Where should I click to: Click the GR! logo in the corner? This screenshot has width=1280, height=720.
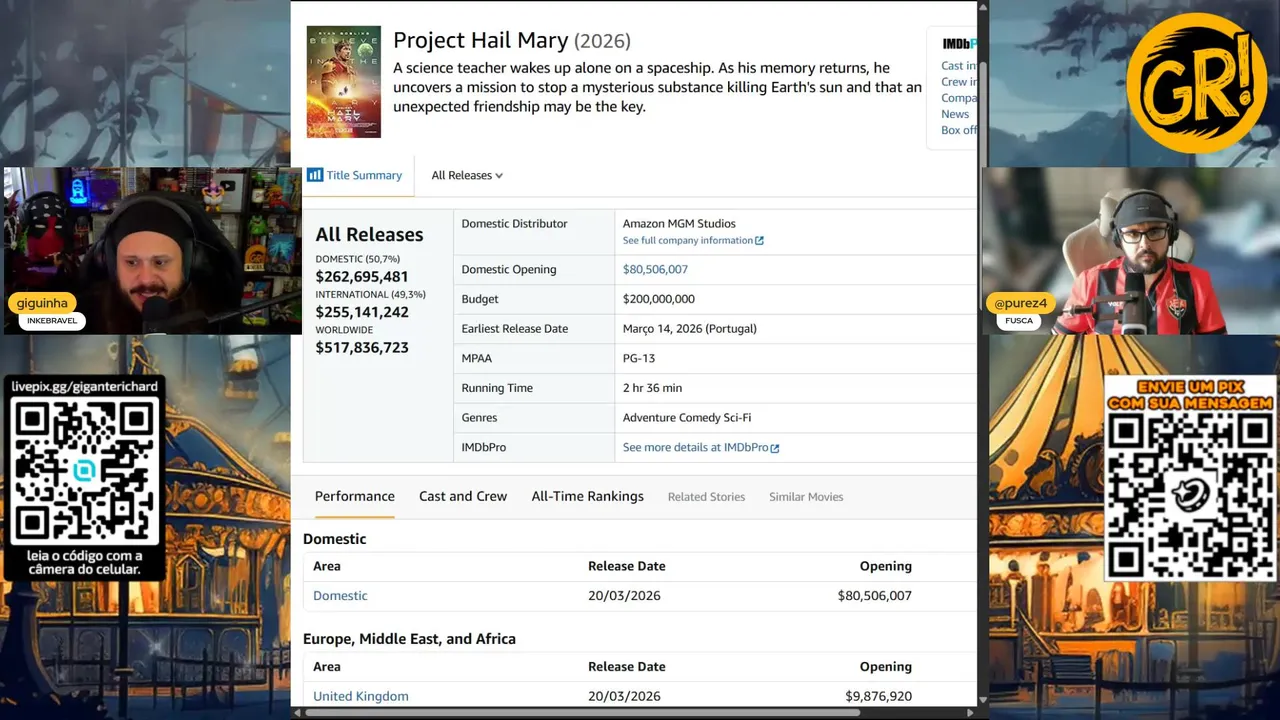click(x=1196, y=84)
